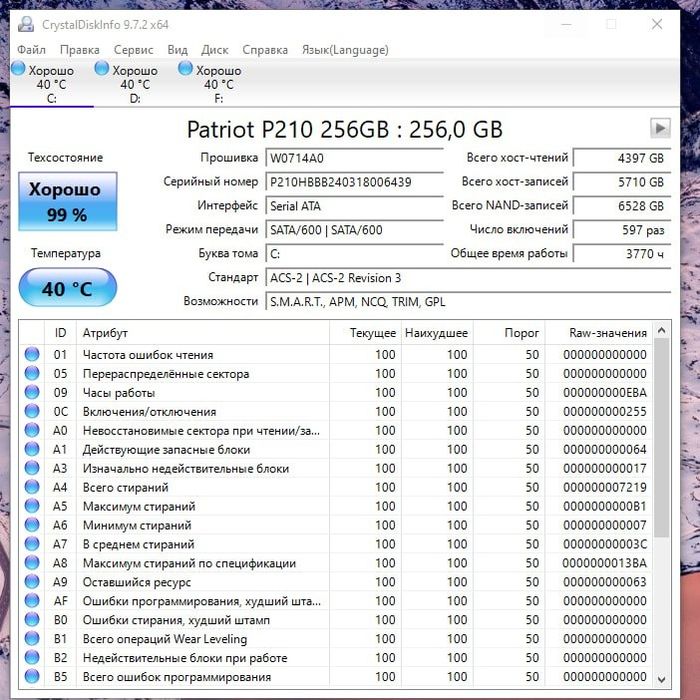Image resolution: width=700 pixels, height=700 pixels.
Task: Click status icon for attribute 01
Action: coord(32,354)
